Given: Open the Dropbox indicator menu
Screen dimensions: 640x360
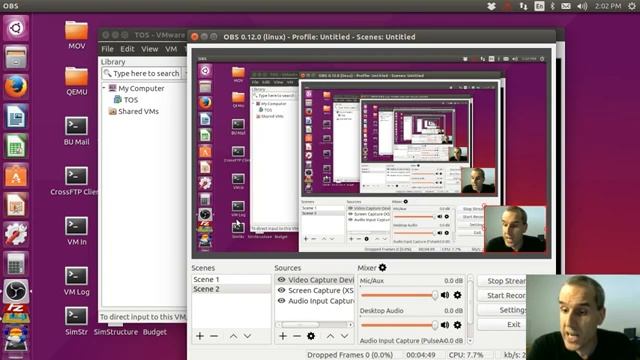Looking at the screenshot, I should coord(491,6).
